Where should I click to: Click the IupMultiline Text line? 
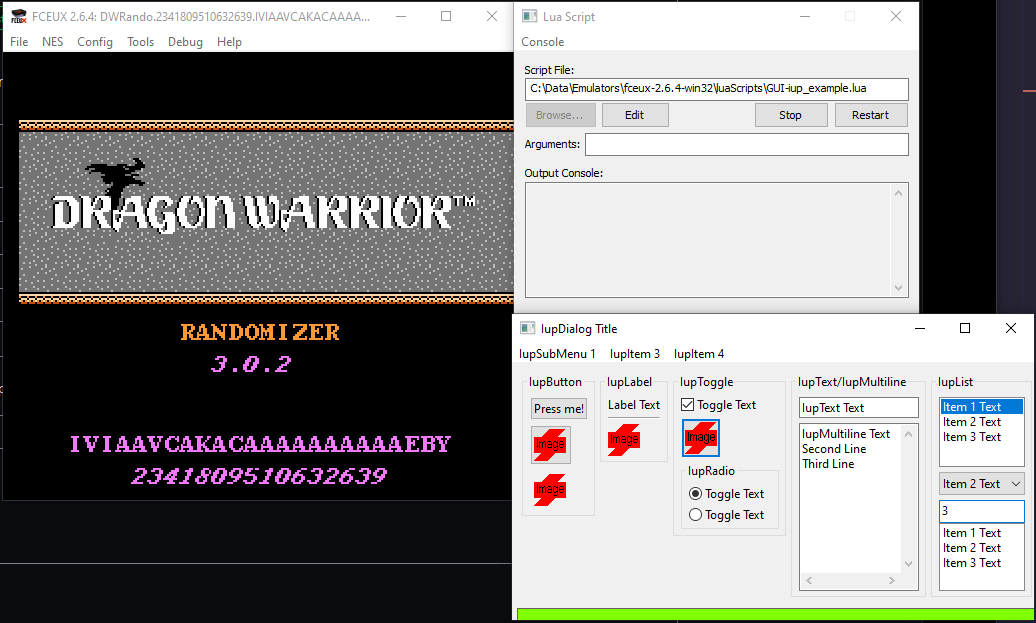846,433
